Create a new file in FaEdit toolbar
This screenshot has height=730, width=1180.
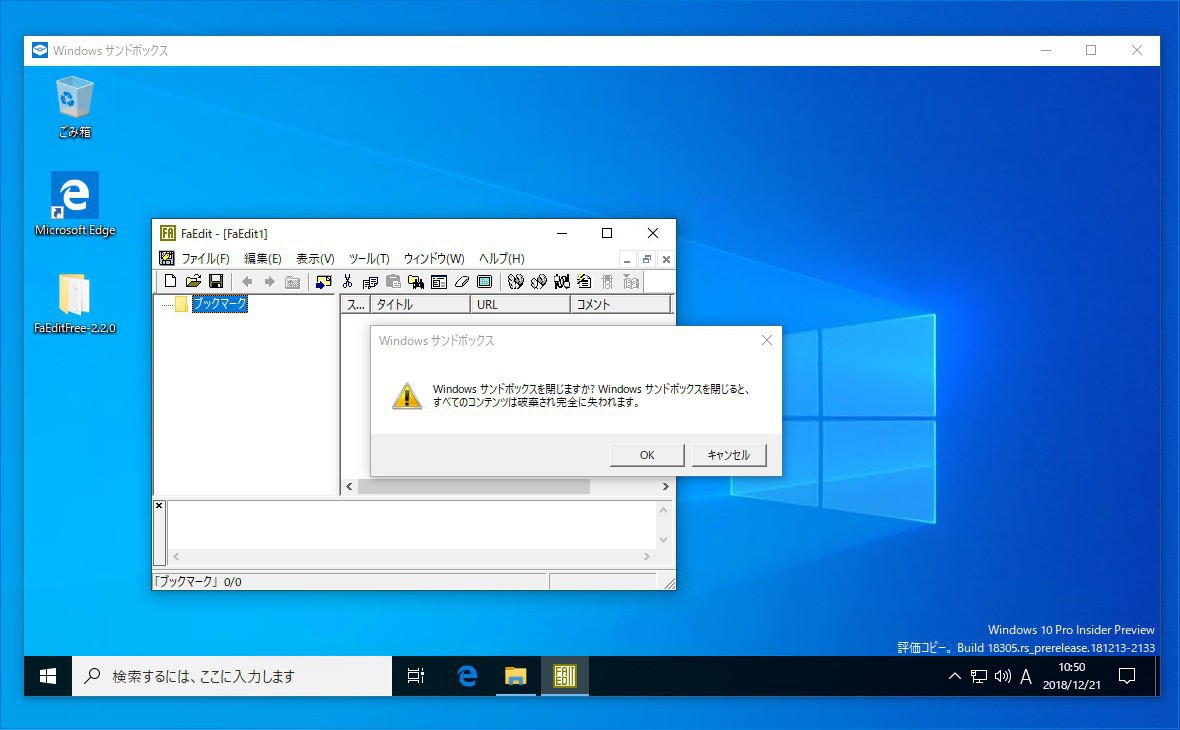click(170, 281)
